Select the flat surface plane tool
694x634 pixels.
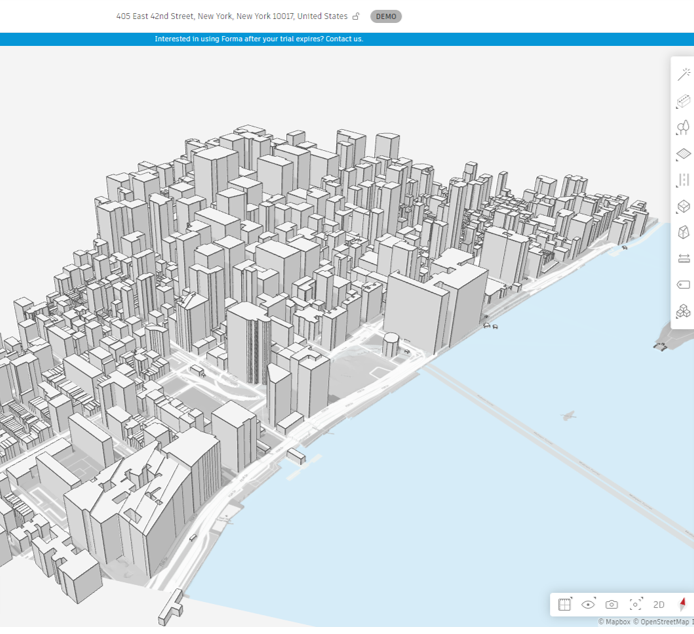click(x=684, y=154)
